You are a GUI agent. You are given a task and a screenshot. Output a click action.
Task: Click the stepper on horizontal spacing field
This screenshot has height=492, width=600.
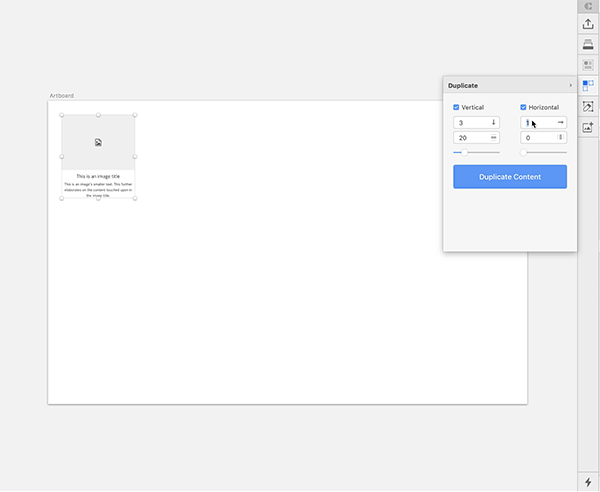560,137
